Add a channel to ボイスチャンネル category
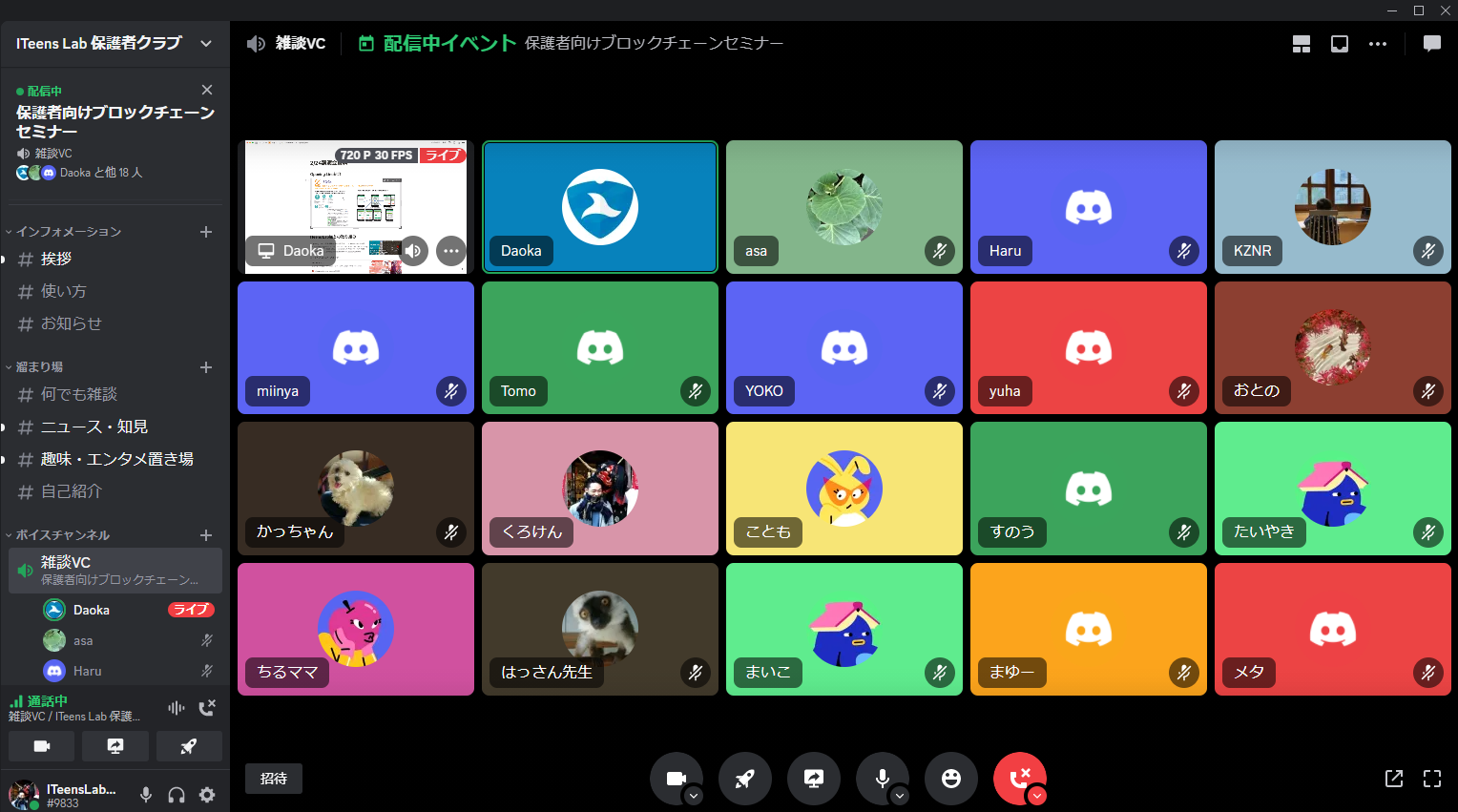 point(206,535)
